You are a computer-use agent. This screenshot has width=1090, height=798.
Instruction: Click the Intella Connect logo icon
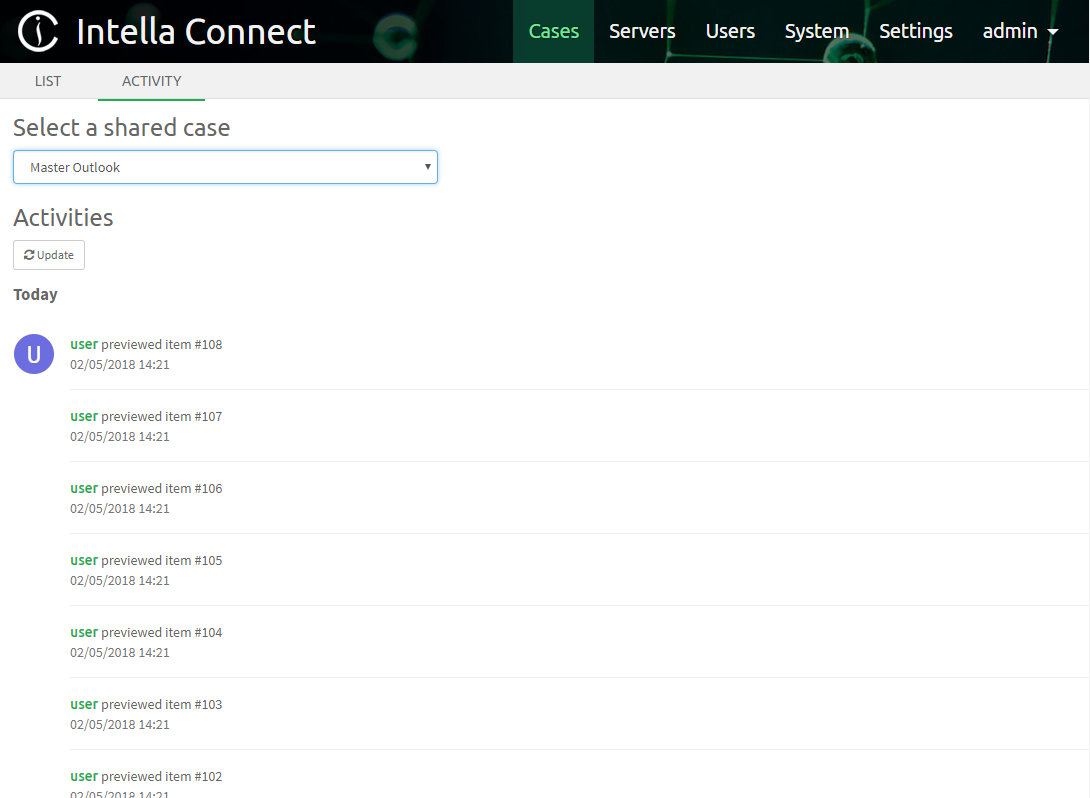click(x=39, y=32)
